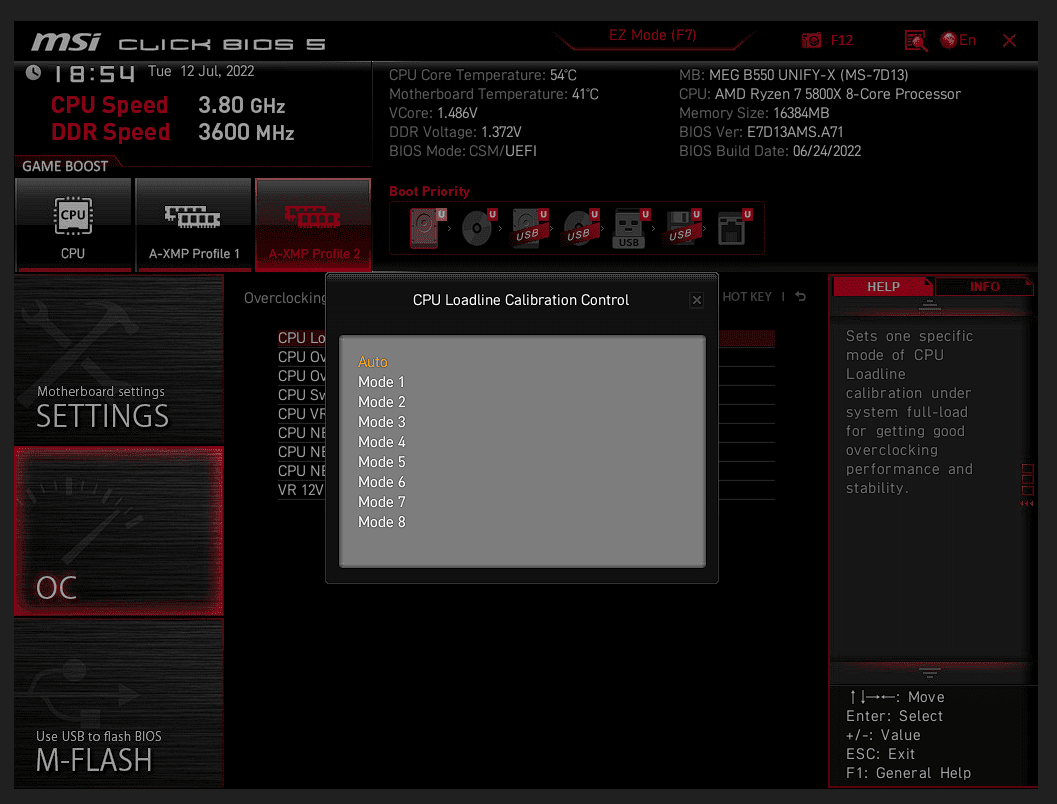The image size is (1057, 804).
Task: Click the date Tue 12 Jul, 2022
Action: pos(201,71)
